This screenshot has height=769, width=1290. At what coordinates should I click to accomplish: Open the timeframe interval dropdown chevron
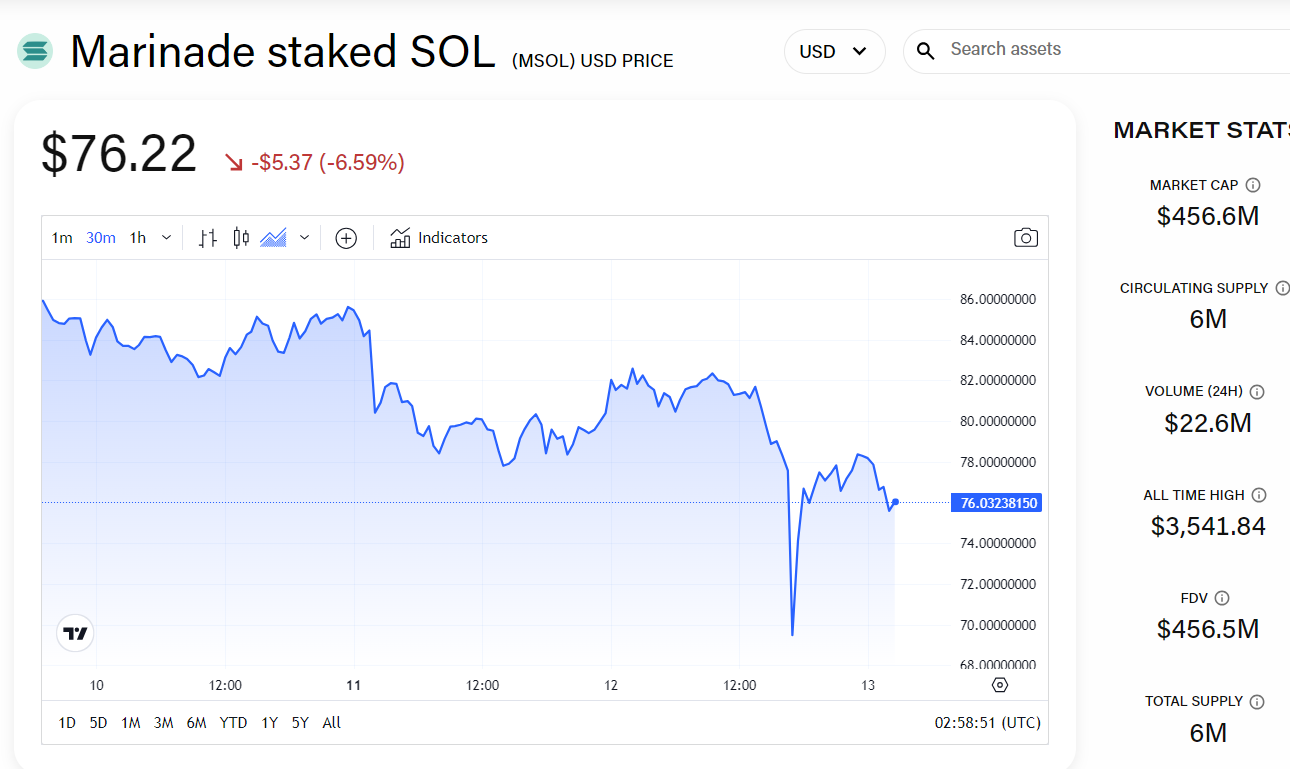point(166,237)
